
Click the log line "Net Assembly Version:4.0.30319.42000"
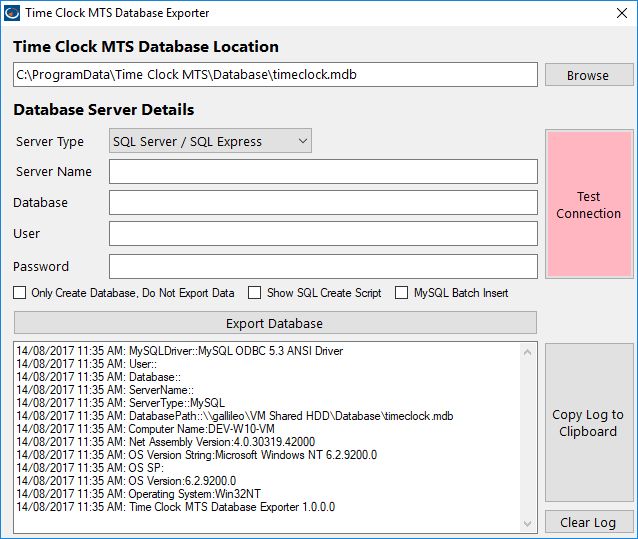166,442
